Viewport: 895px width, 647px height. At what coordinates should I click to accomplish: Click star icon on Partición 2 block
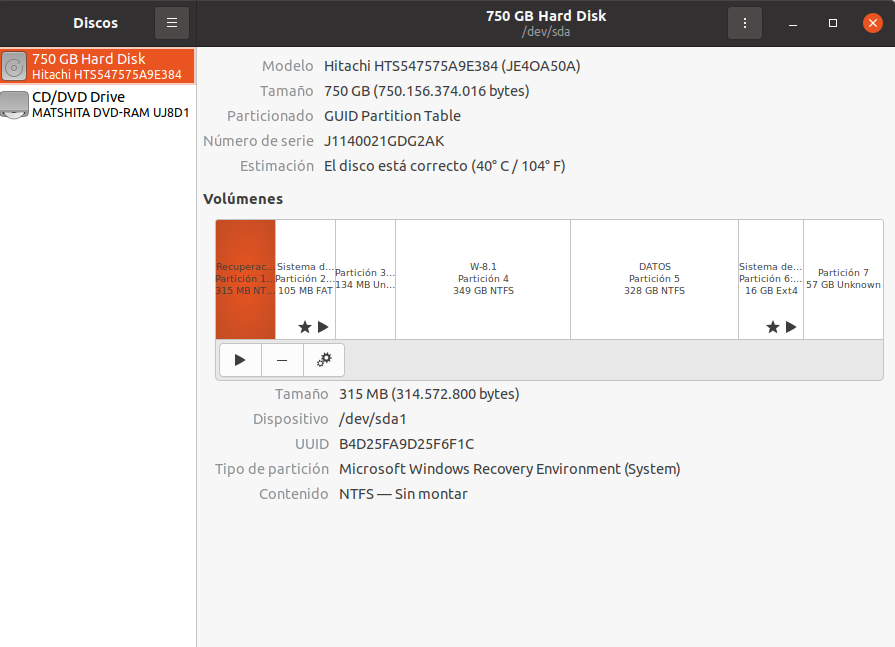[305, 327]
